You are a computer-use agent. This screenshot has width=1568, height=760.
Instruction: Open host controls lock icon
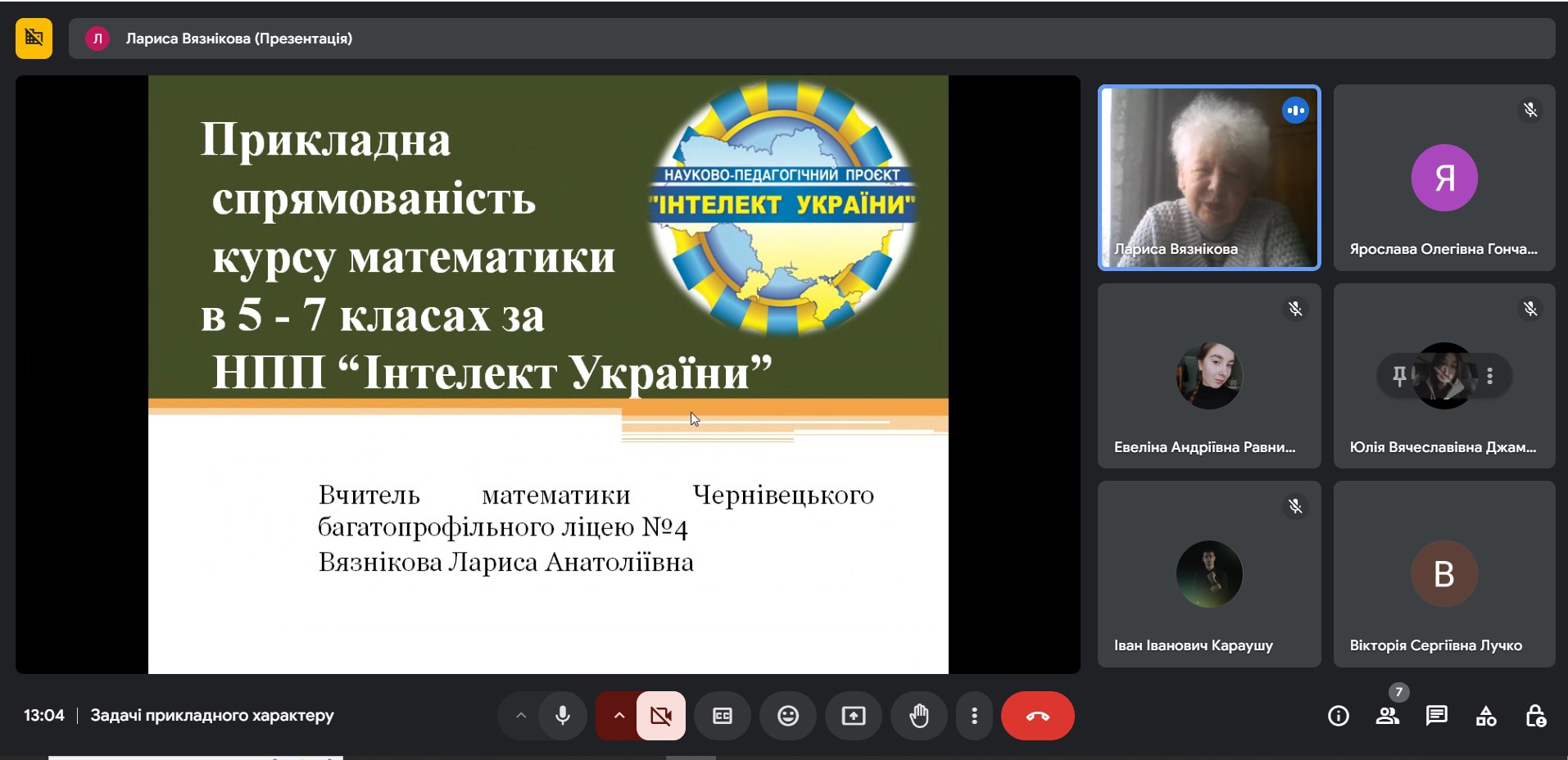coord(1535,717)
